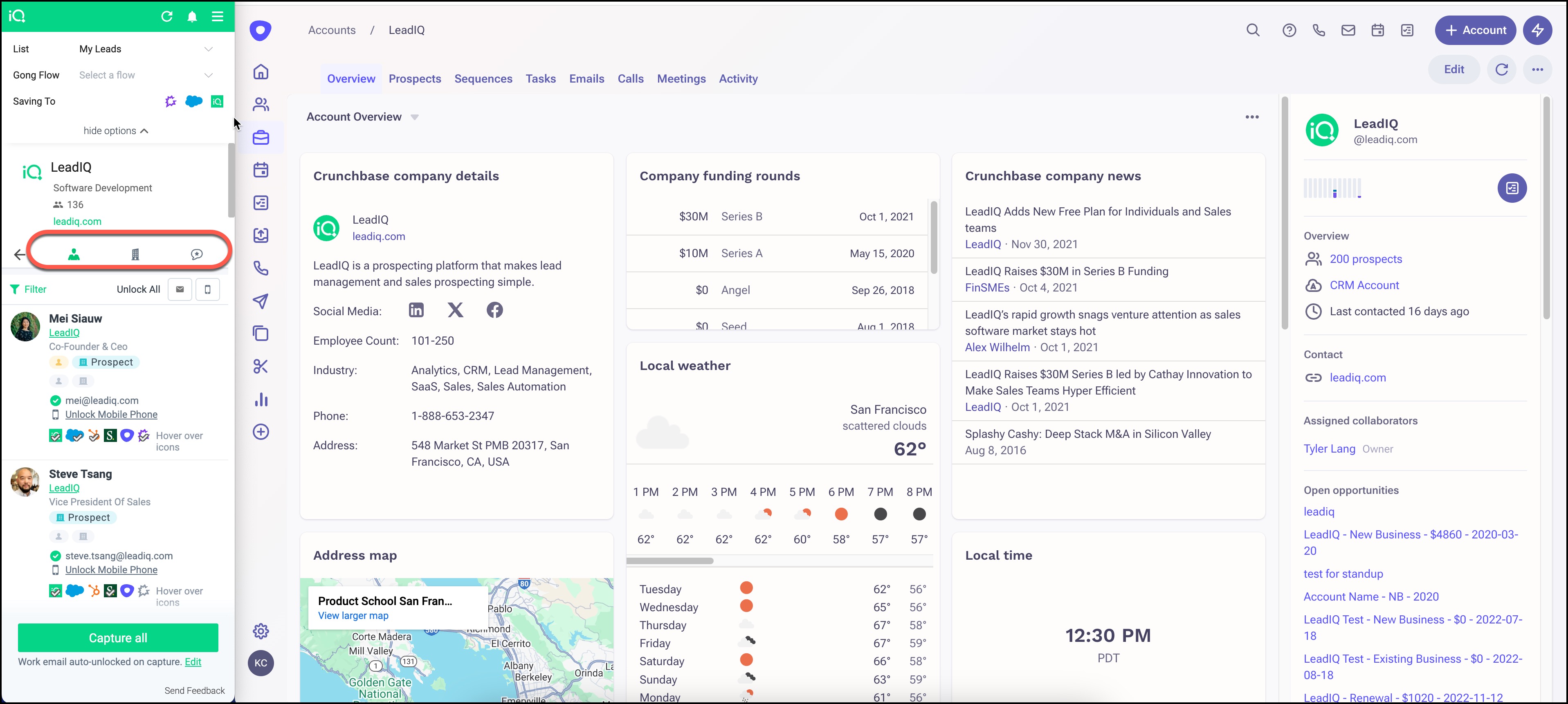Open the Calls phone sidebar icon

coord(261,268)
